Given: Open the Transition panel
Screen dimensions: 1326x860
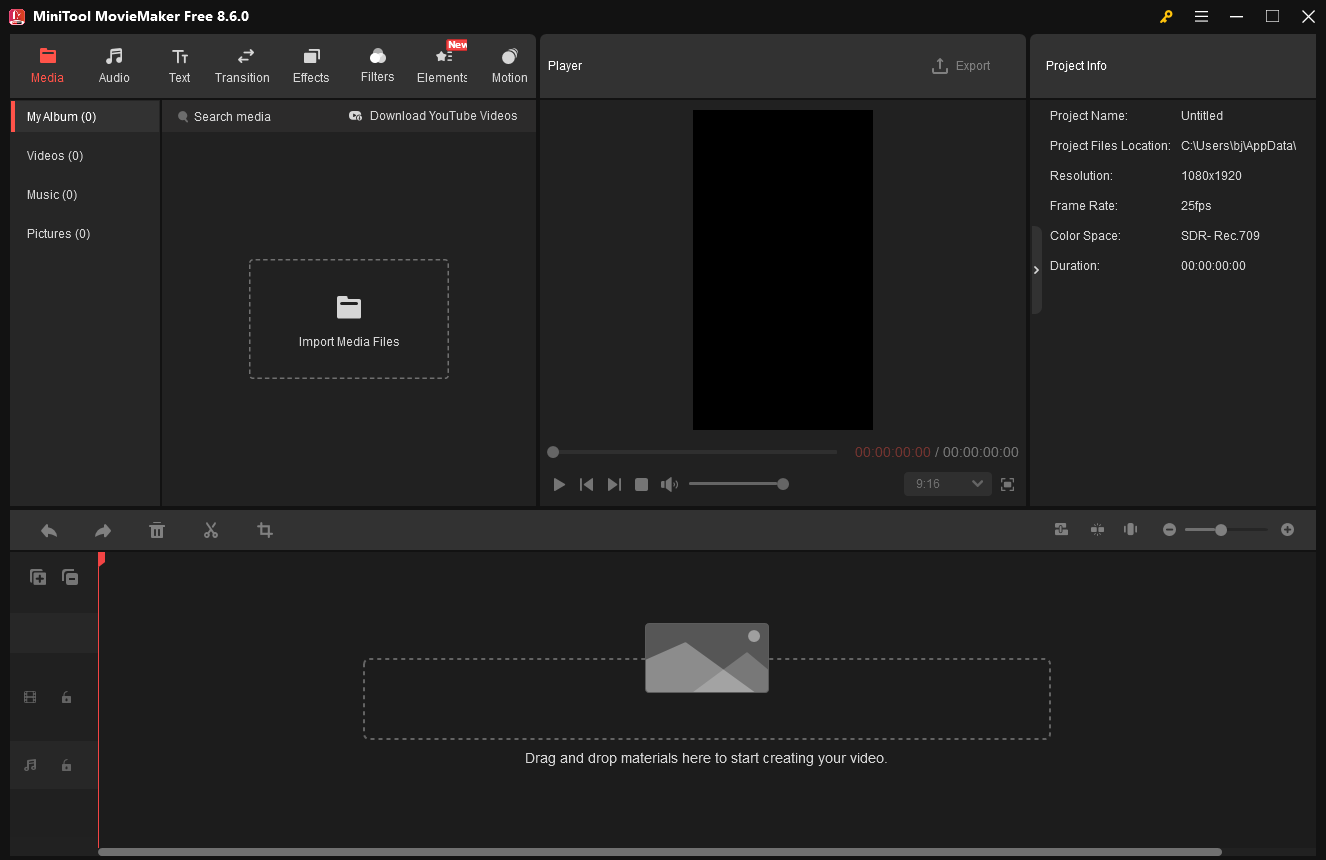Looking at the screenshot, I should tap(242, 66).
